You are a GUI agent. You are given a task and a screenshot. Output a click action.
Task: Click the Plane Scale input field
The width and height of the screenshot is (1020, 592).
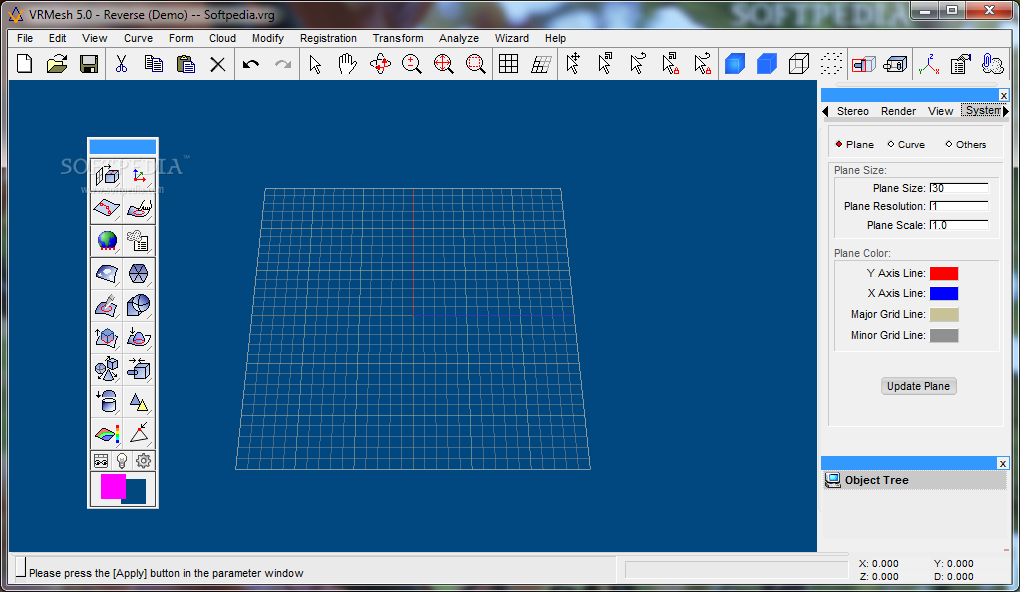point(959,225)
